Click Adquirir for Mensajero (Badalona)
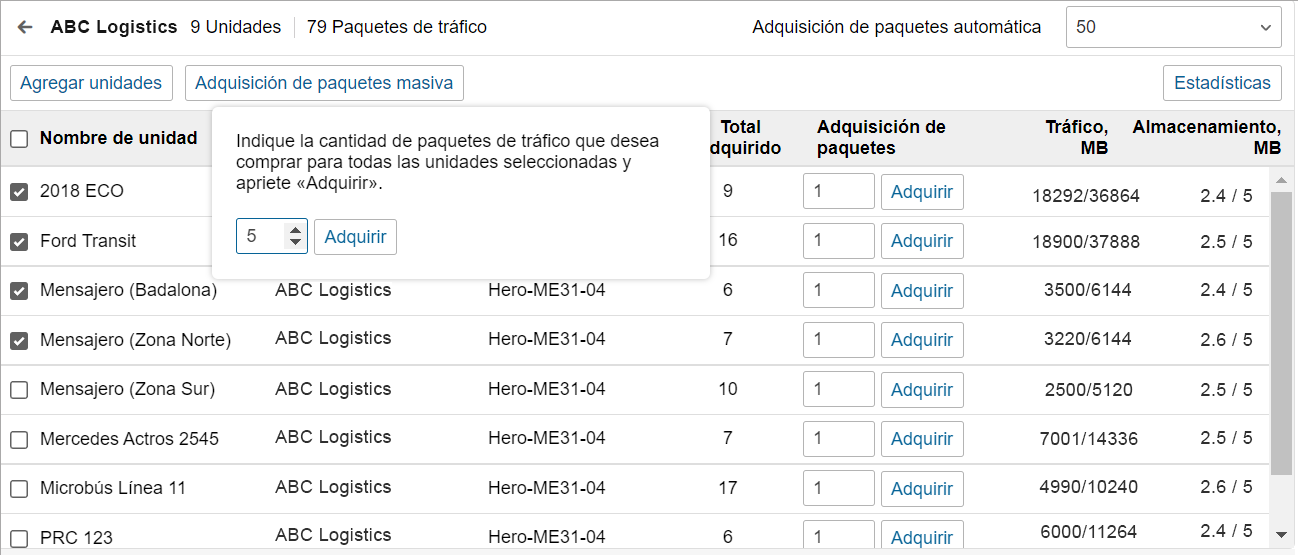Screen dimensions: 1298x555 921,291
